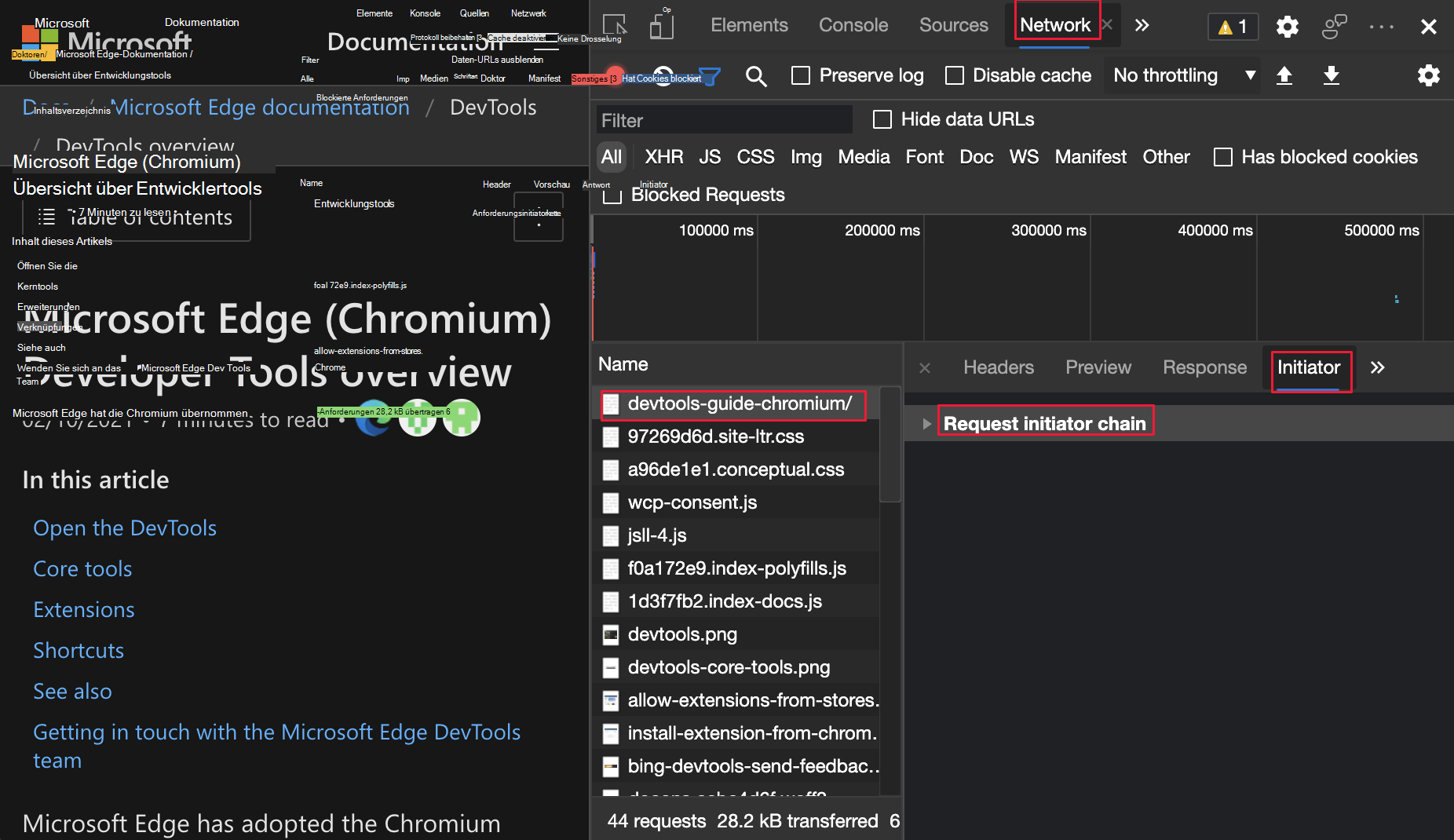
Task: Click file icon beside jsll-4.js
Action: click(x=610, y=535)
